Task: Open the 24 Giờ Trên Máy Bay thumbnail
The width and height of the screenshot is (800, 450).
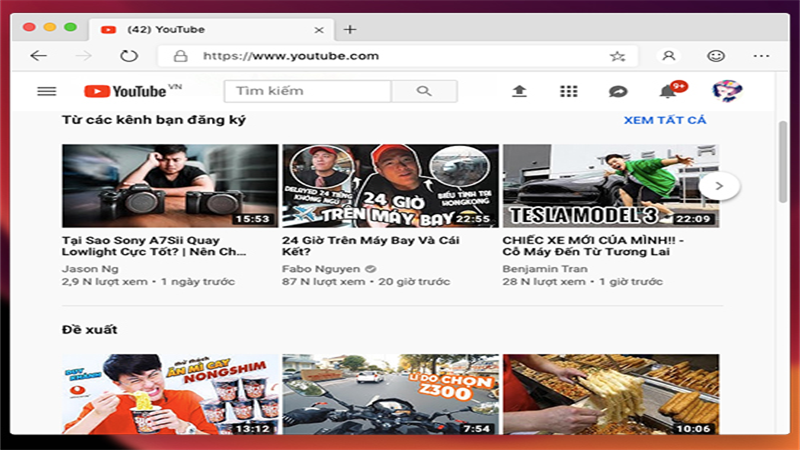Action: point(390,186)
